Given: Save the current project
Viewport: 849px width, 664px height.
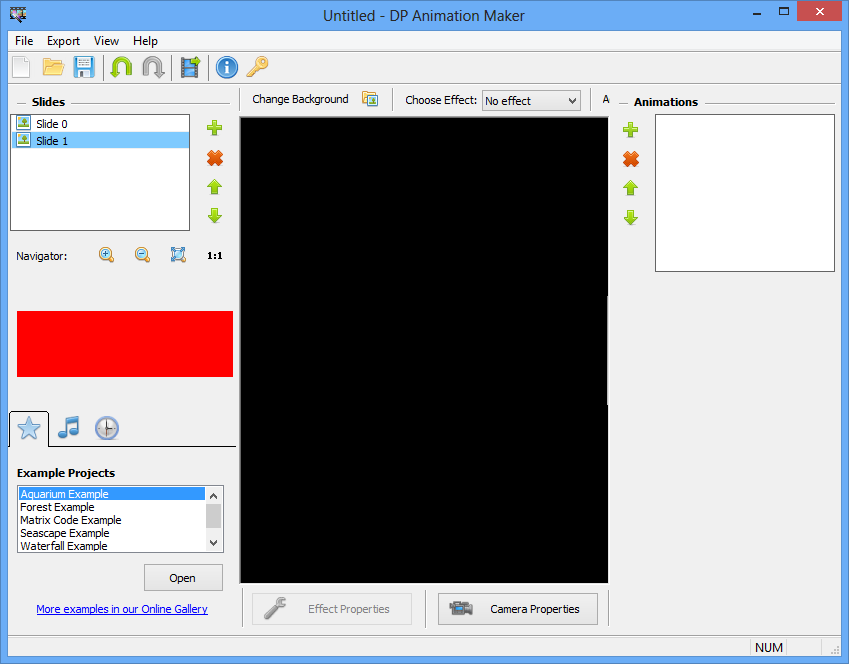Looking at the screenshot, I should tap(84, 67).
